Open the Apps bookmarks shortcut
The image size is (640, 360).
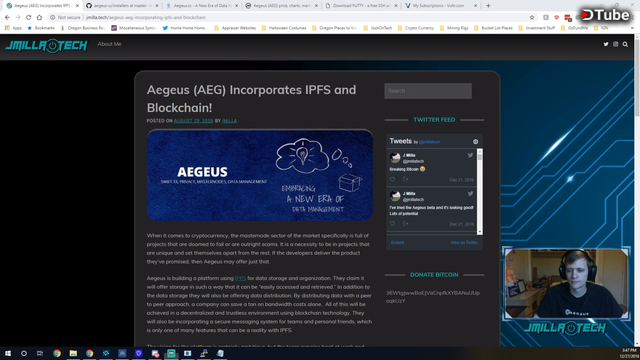(x=13, y=28)
